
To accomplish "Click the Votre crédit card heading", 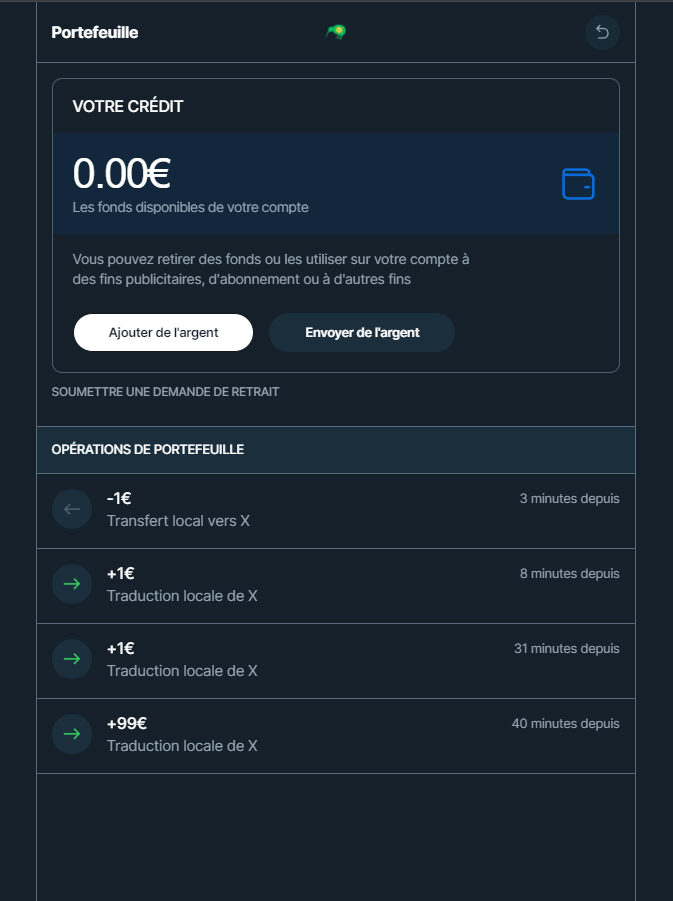I will click(128, 106).
